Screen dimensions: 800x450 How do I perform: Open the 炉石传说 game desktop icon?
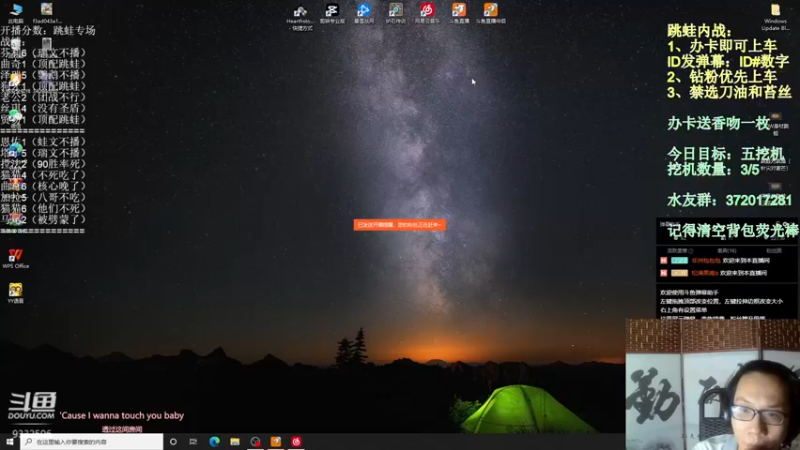pos(395,14)
